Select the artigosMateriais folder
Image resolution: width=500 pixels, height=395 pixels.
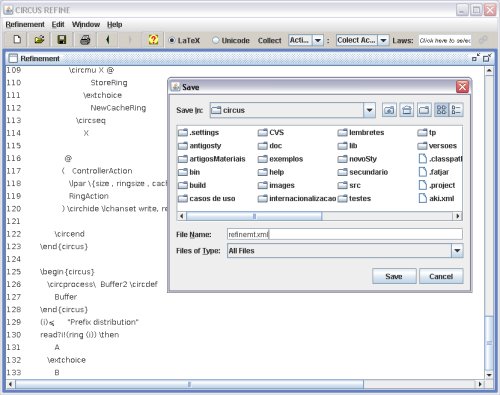(x=212, y=159)
